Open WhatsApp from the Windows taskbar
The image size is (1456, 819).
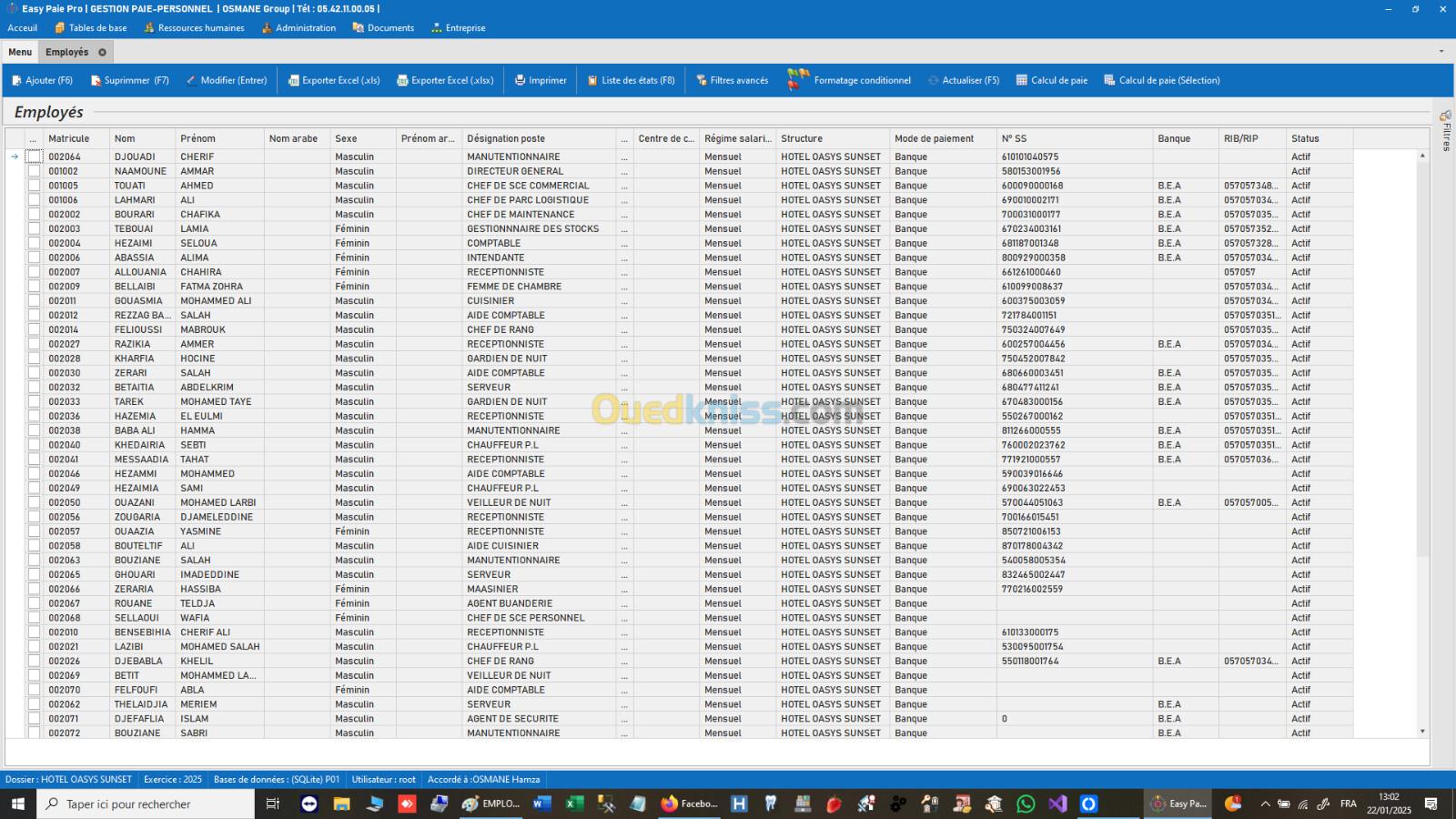coord(1026,804)
